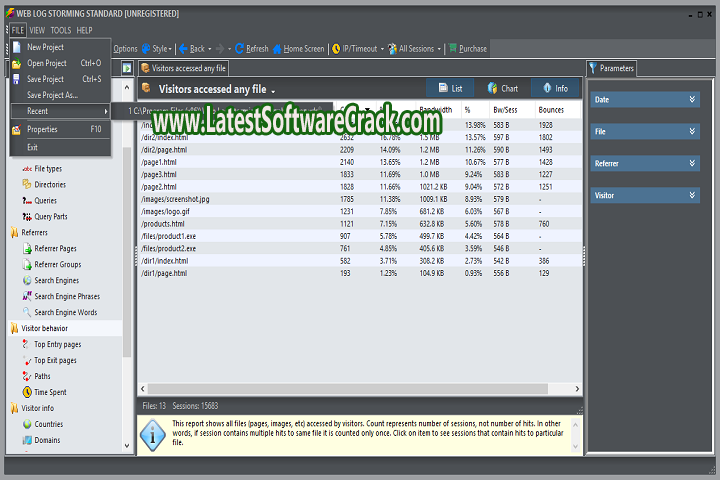This screenshot has height=480, width=720.
Task: Select the Visitor behavior tree folder
Action: [45, 328]
